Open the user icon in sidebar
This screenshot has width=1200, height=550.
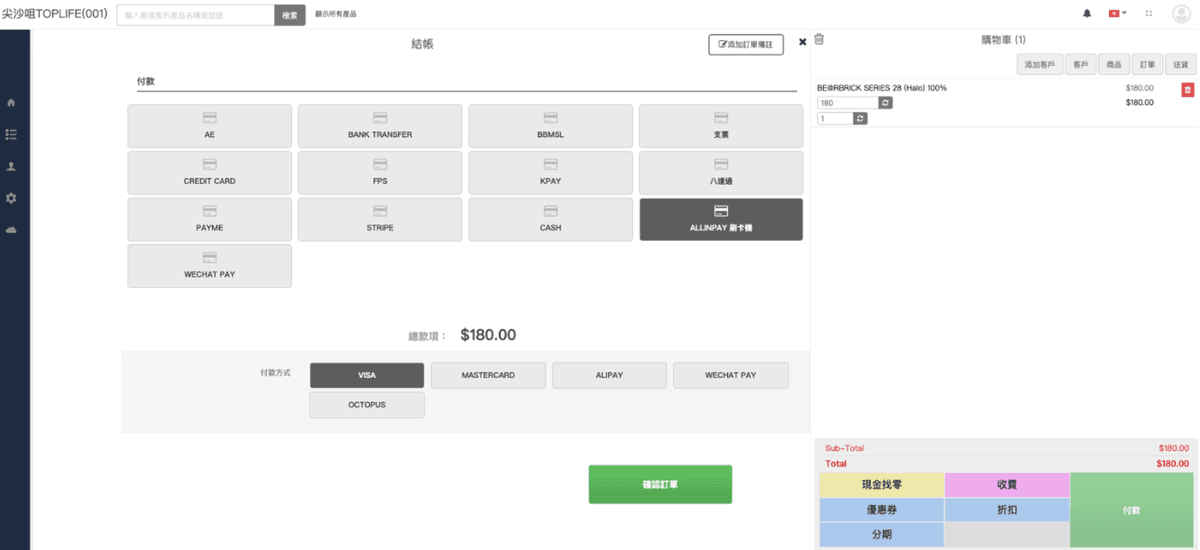[11, 166]
